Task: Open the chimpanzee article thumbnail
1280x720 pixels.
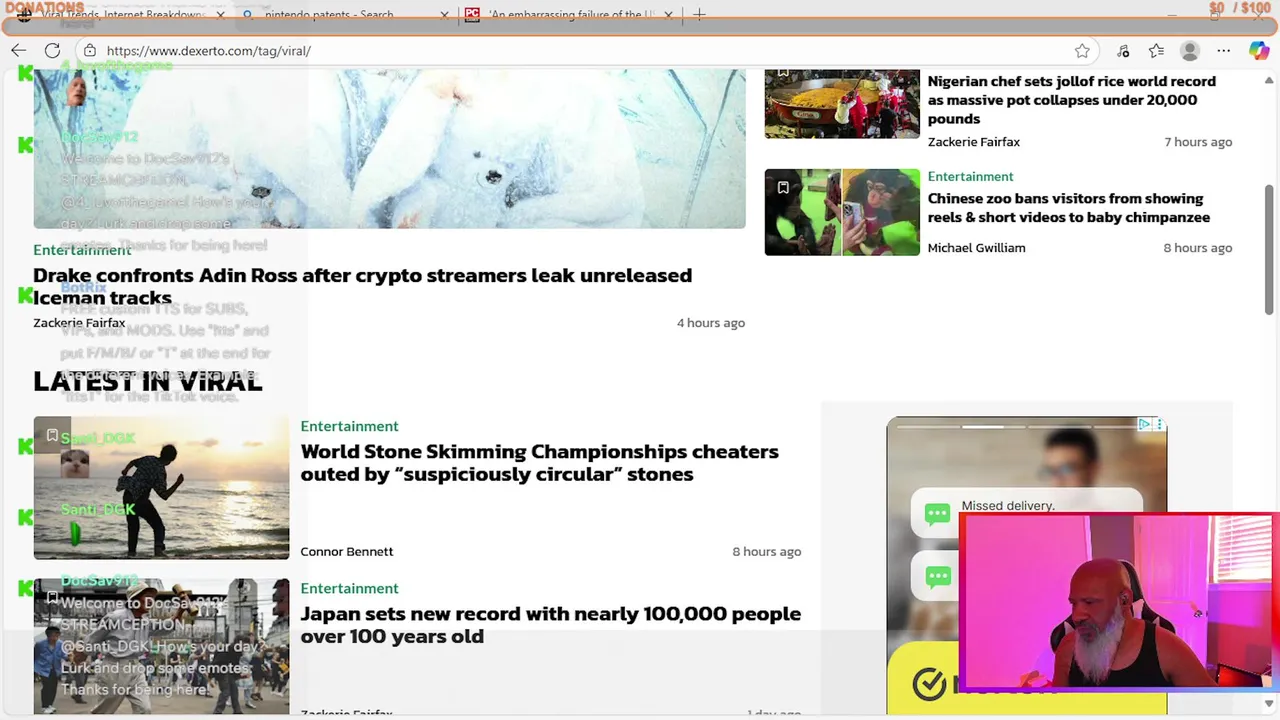Action: click(x=842, y=212)
